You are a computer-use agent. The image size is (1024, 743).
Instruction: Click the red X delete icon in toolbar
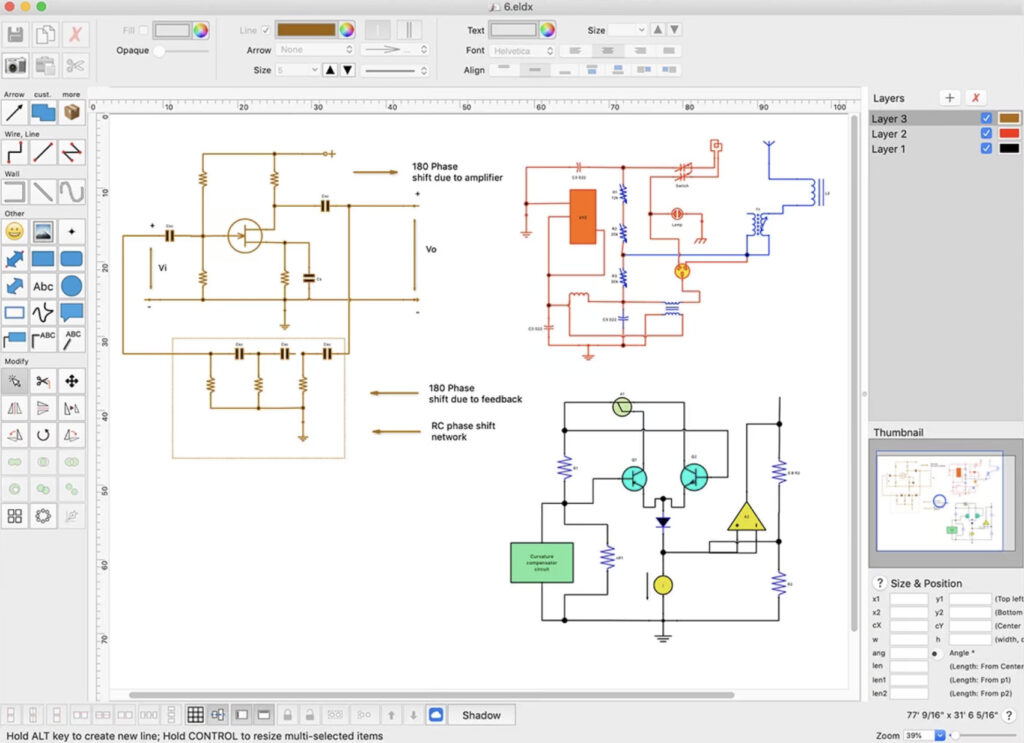click(x=75, y=35)
